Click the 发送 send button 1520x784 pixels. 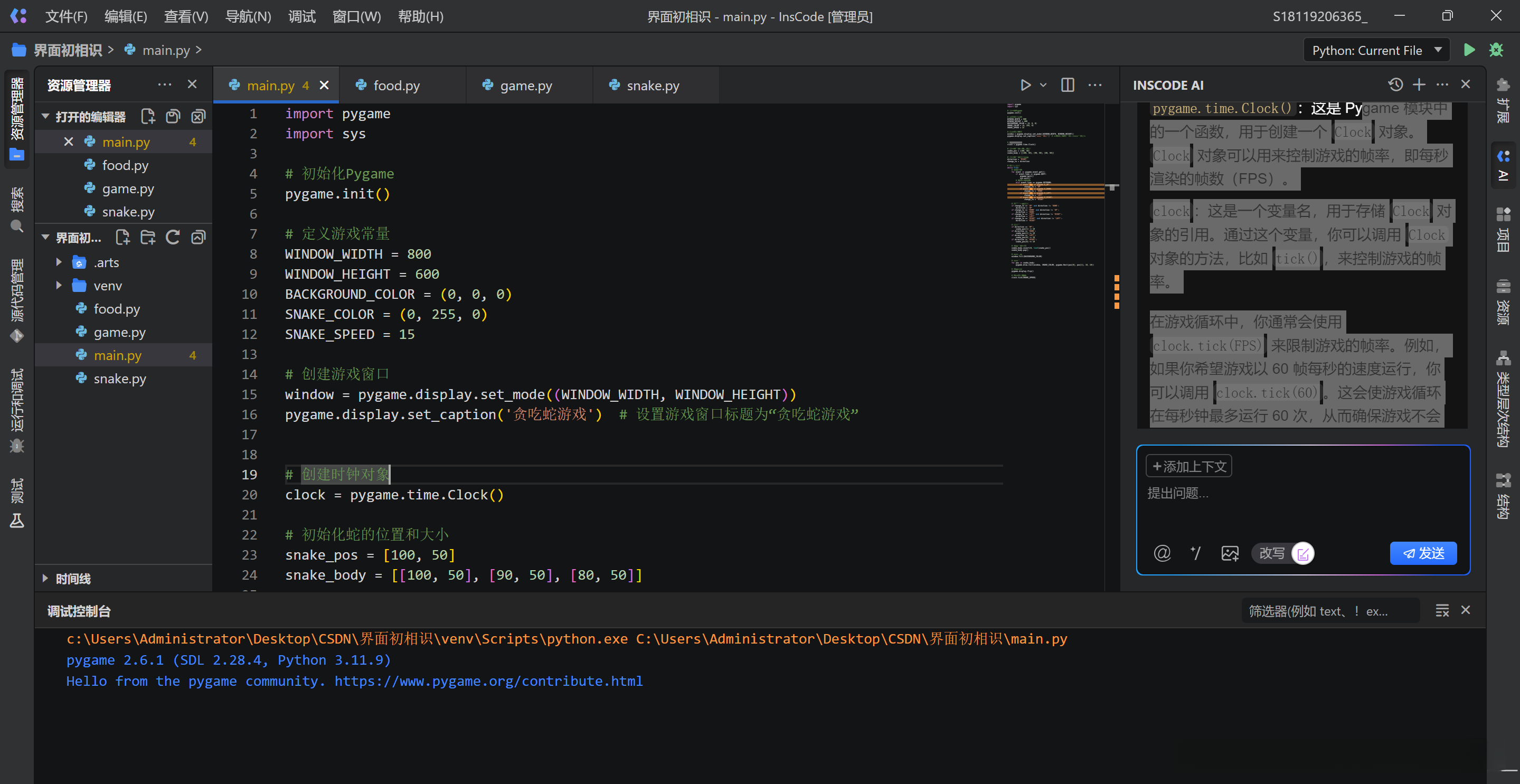(1423, 553)
